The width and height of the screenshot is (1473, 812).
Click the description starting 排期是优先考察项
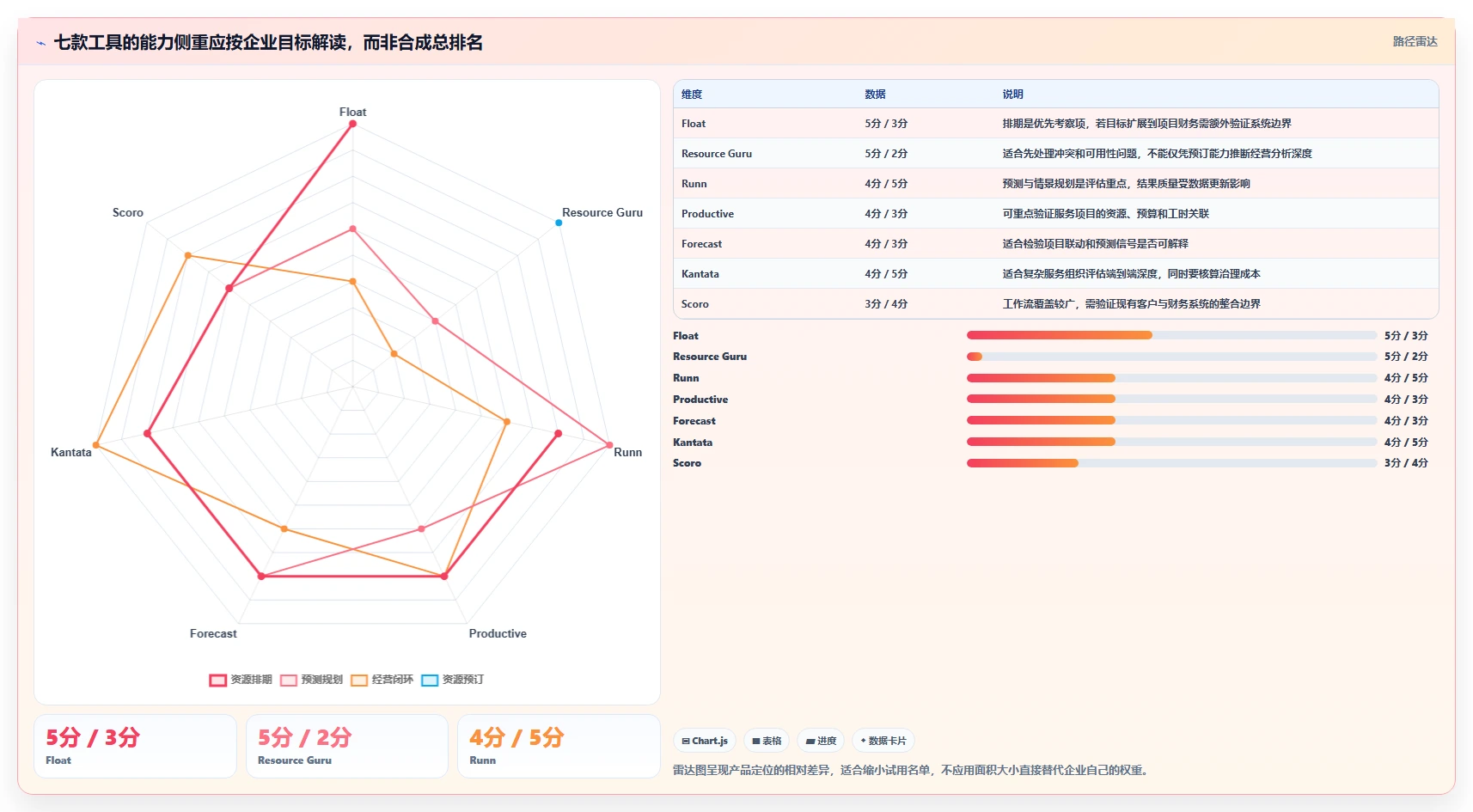[x=1146, y=124]
